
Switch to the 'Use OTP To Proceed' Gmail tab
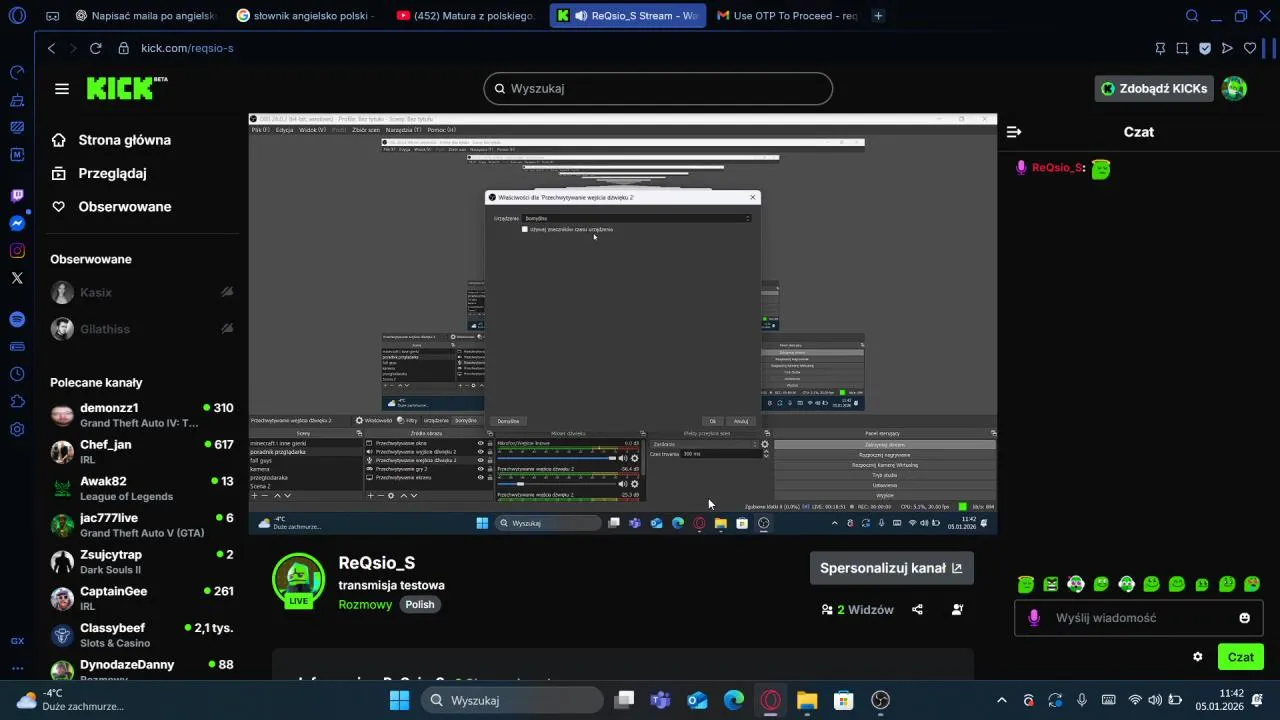pyautogui.click(x=787, y=16)
